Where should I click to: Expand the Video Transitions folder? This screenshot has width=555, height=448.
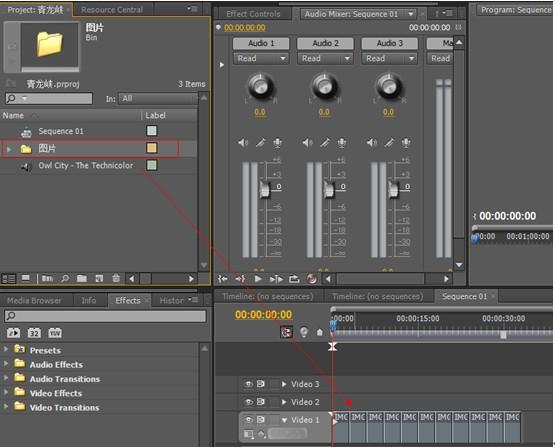[6, 407]
